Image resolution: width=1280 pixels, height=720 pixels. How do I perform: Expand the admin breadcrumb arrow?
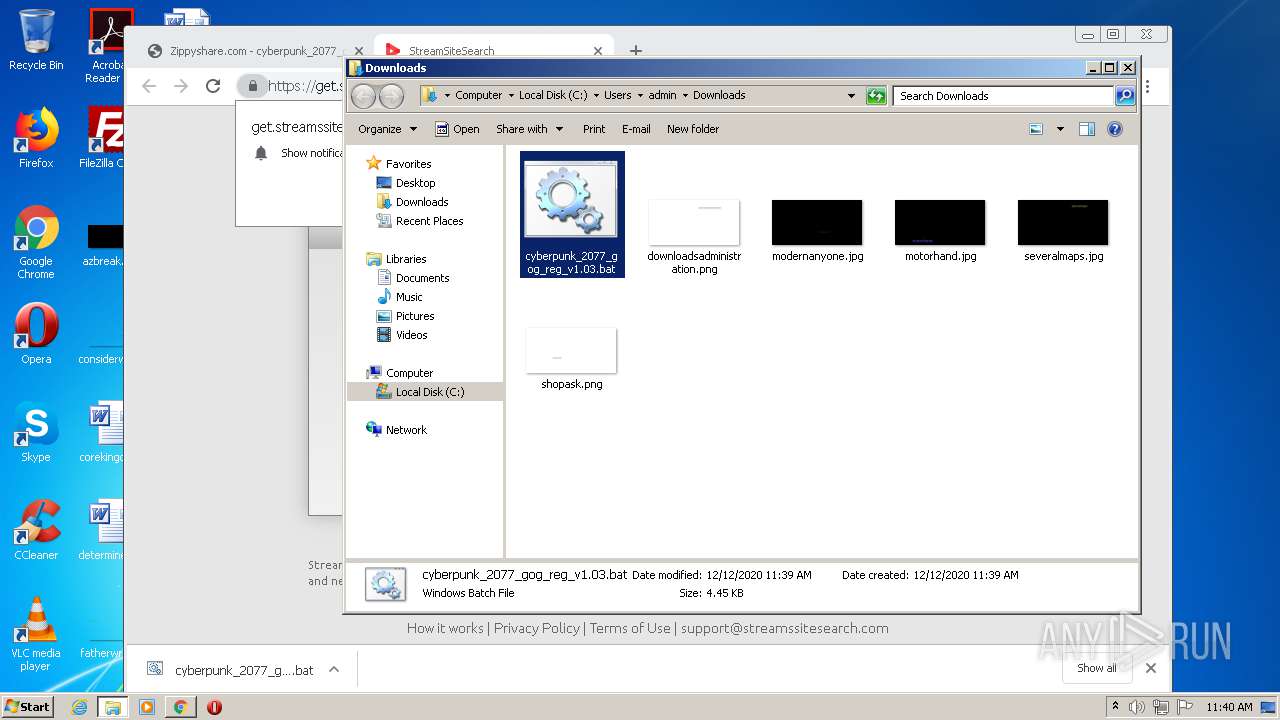coord(685,96)
